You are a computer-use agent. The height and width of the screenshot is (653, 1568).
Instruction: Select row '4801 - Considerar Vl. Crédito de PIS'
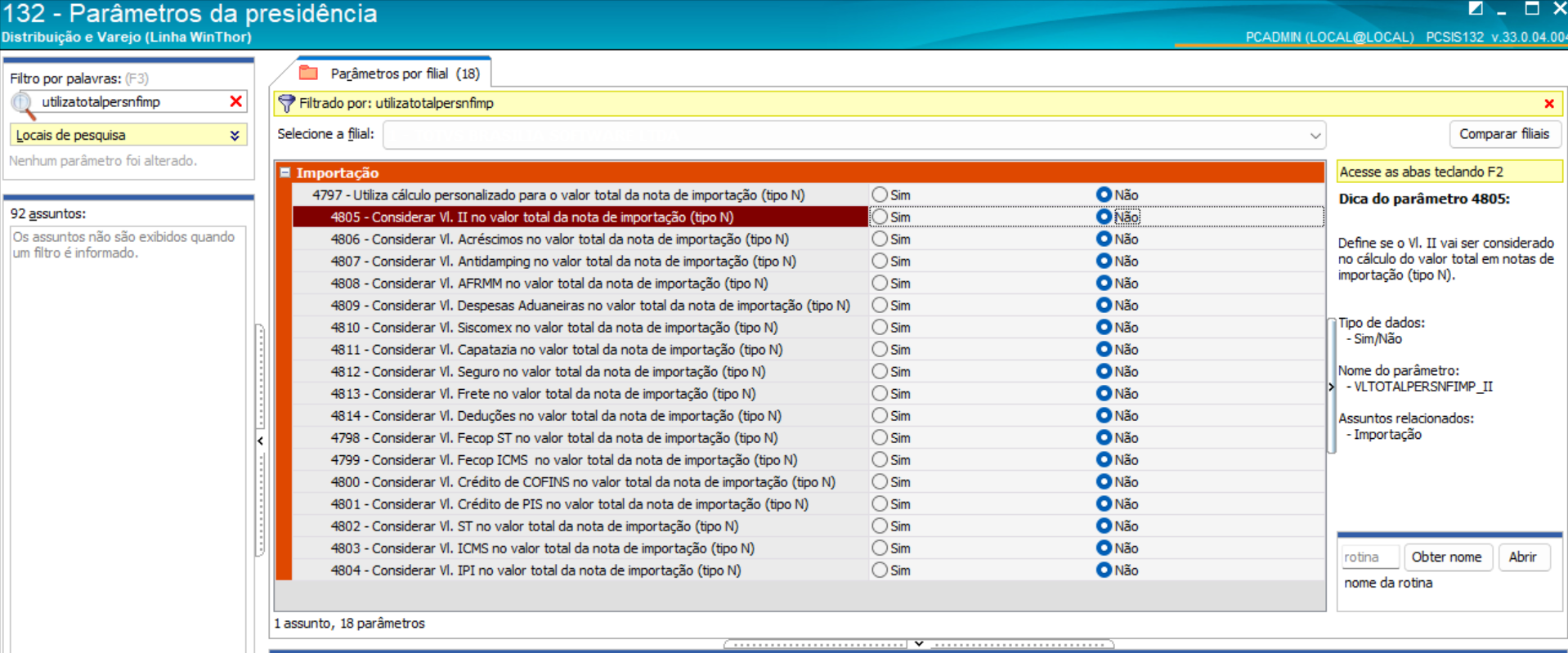point(580,503)
